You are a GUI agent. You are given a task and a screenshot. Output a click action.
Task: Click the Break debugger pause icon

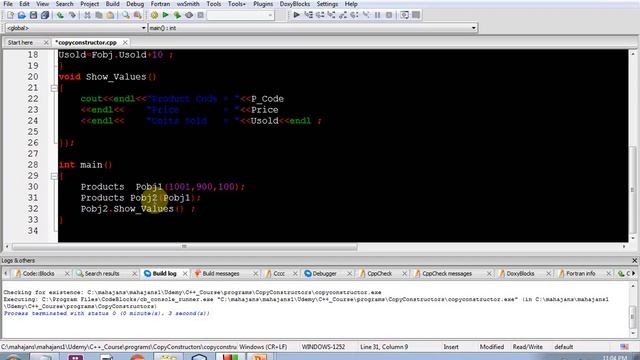(x=378, y=15)
